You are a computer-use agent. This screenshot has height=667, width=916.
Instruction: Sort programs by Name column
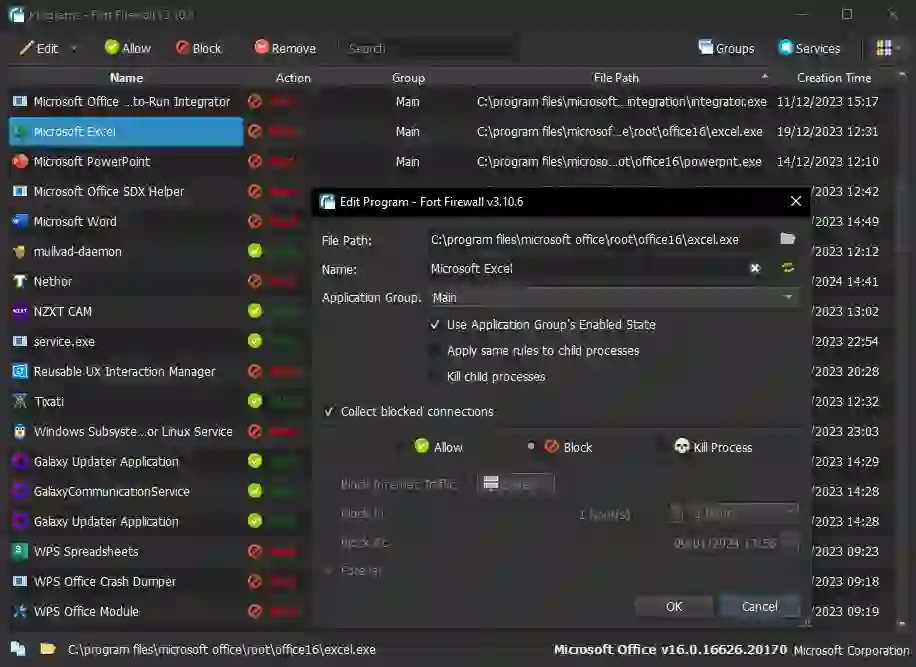126,78
